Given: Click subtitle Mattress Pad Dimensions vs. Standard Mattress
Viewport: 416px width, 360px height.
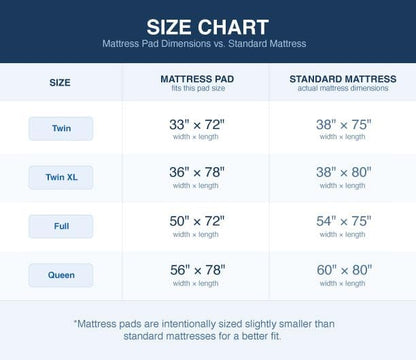Looking at the screenshot, I should (204, 44).
